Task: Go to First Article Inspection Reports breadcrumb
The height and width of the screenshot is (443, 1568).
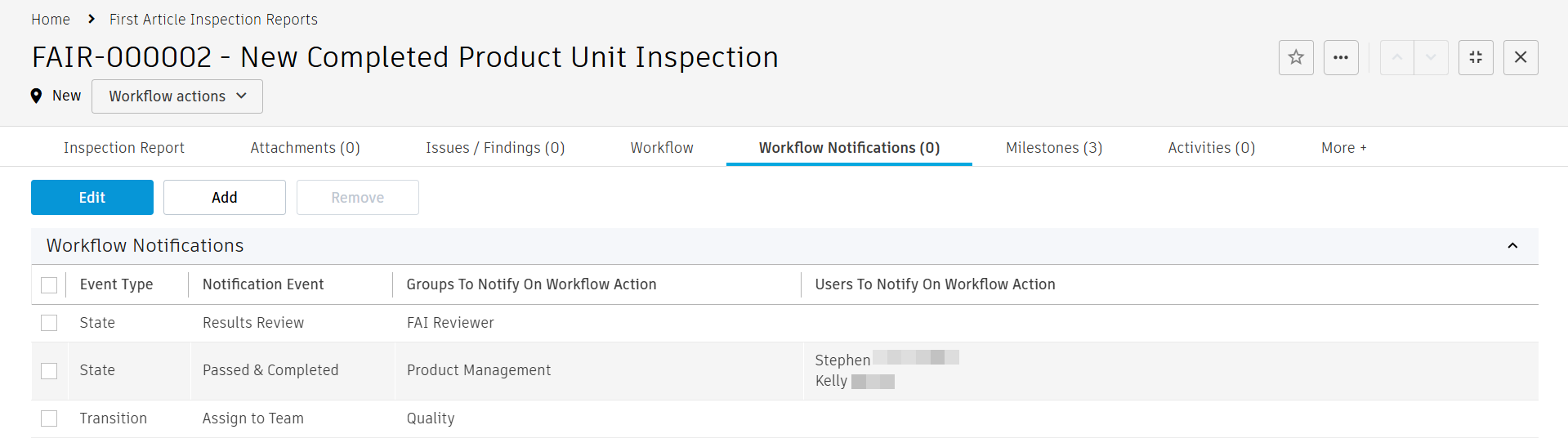Action: (213, 20)
